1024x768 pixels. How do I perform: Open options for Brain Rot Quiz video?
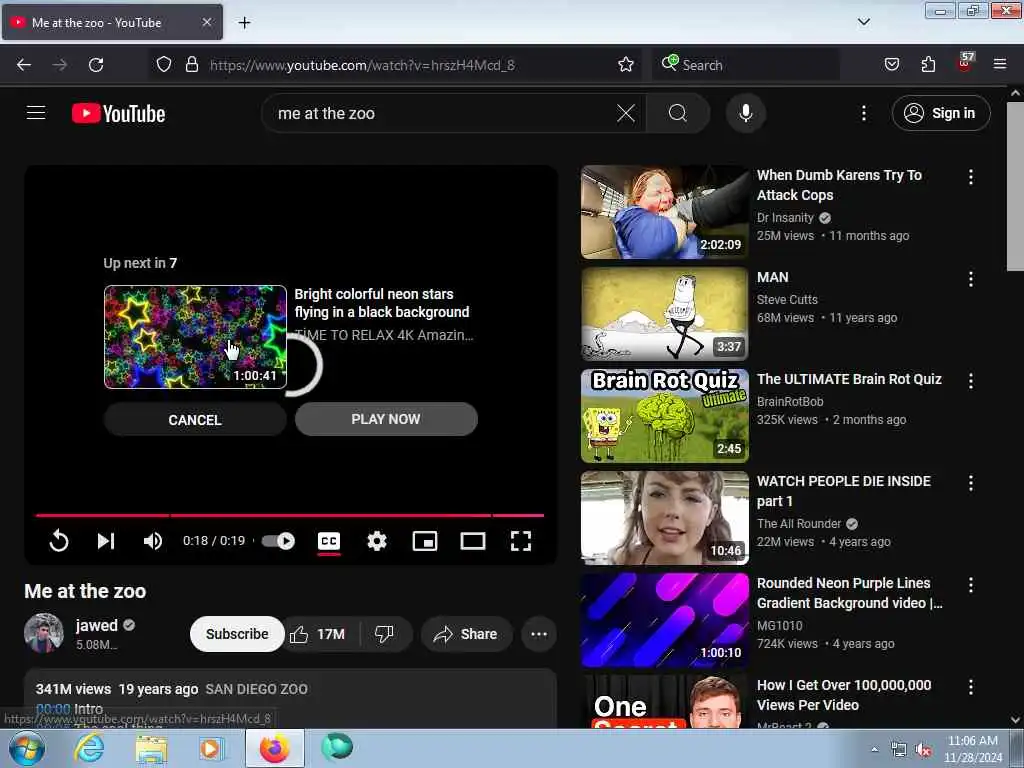(970, 381)
